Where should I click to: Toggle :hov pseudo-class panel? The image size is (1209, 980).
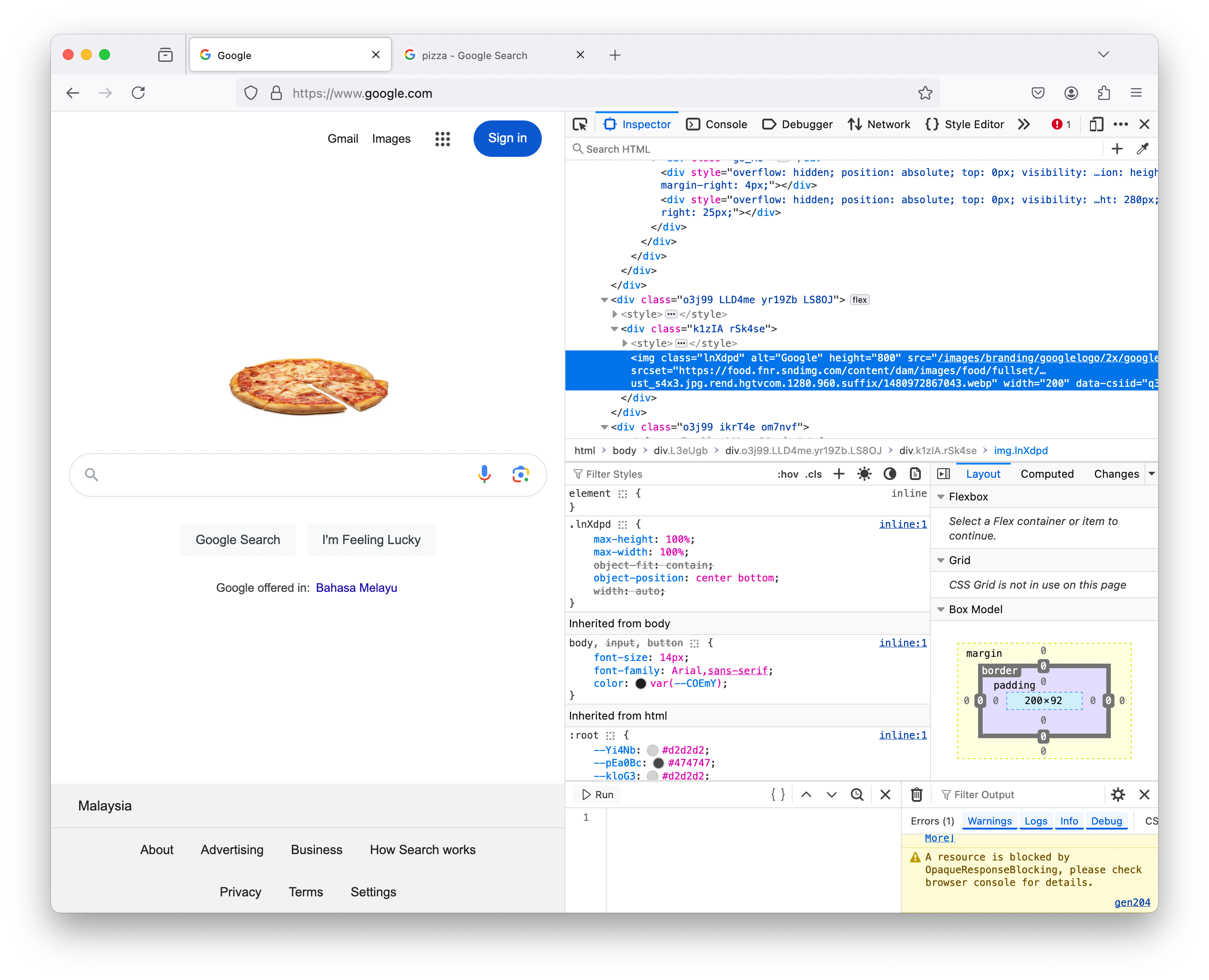787,474
